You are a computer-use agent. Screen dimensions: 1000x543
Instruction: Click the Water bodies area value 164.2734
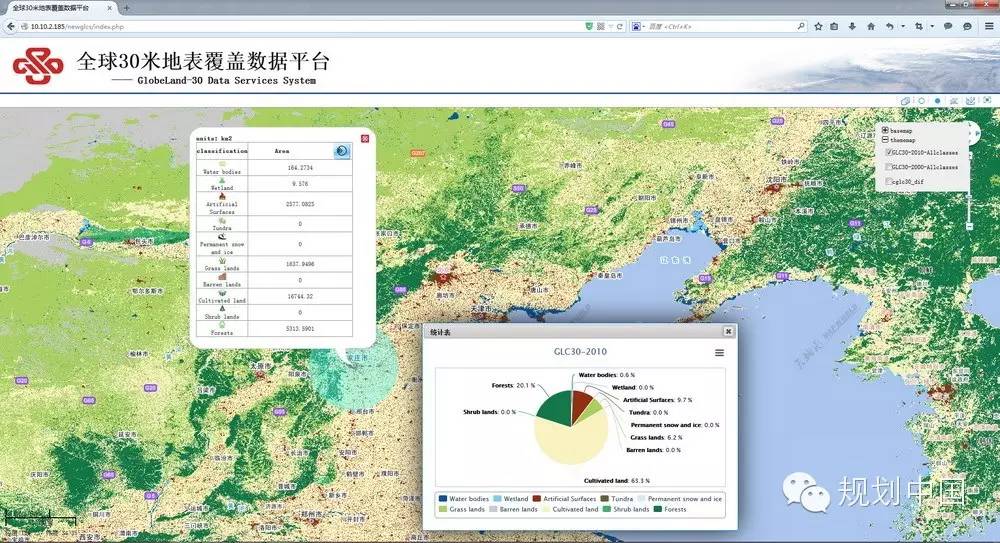point(300,168)
